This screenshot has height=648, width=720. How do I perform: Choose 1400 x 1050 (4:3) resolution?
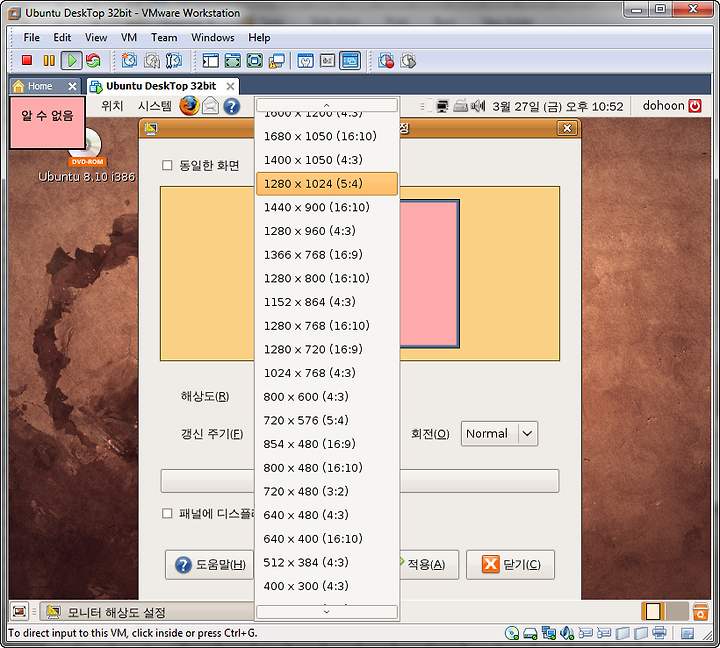[x=326, y=160]
